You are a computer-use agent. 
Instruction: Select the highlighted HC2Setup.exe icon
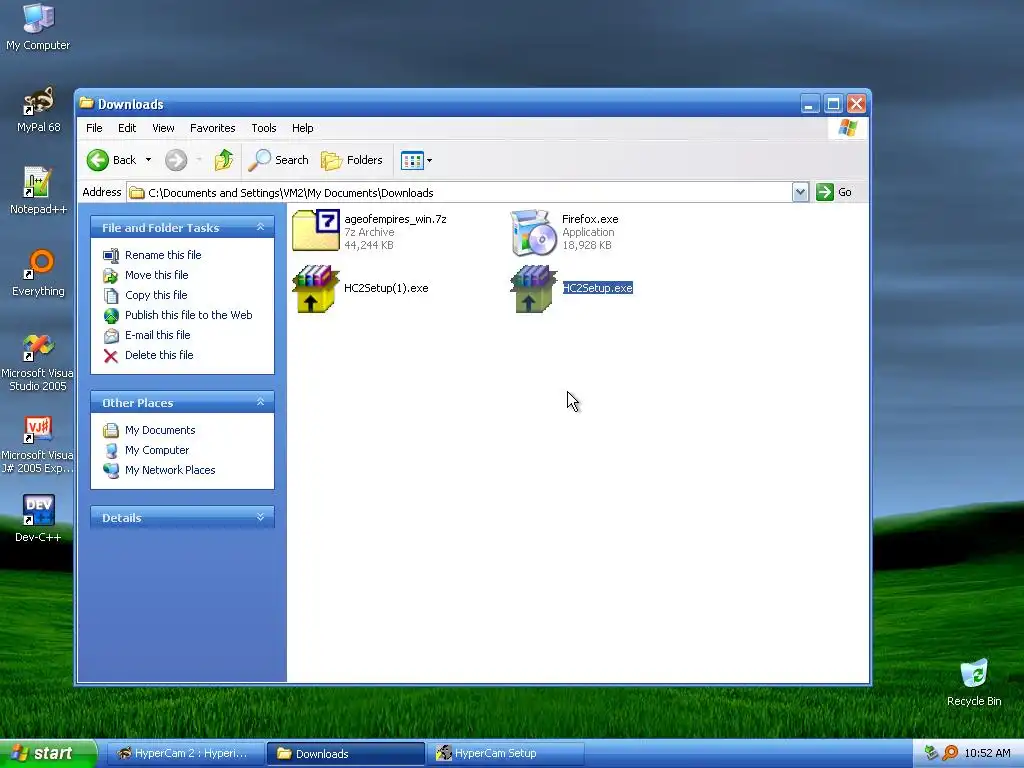pos(534,289)
